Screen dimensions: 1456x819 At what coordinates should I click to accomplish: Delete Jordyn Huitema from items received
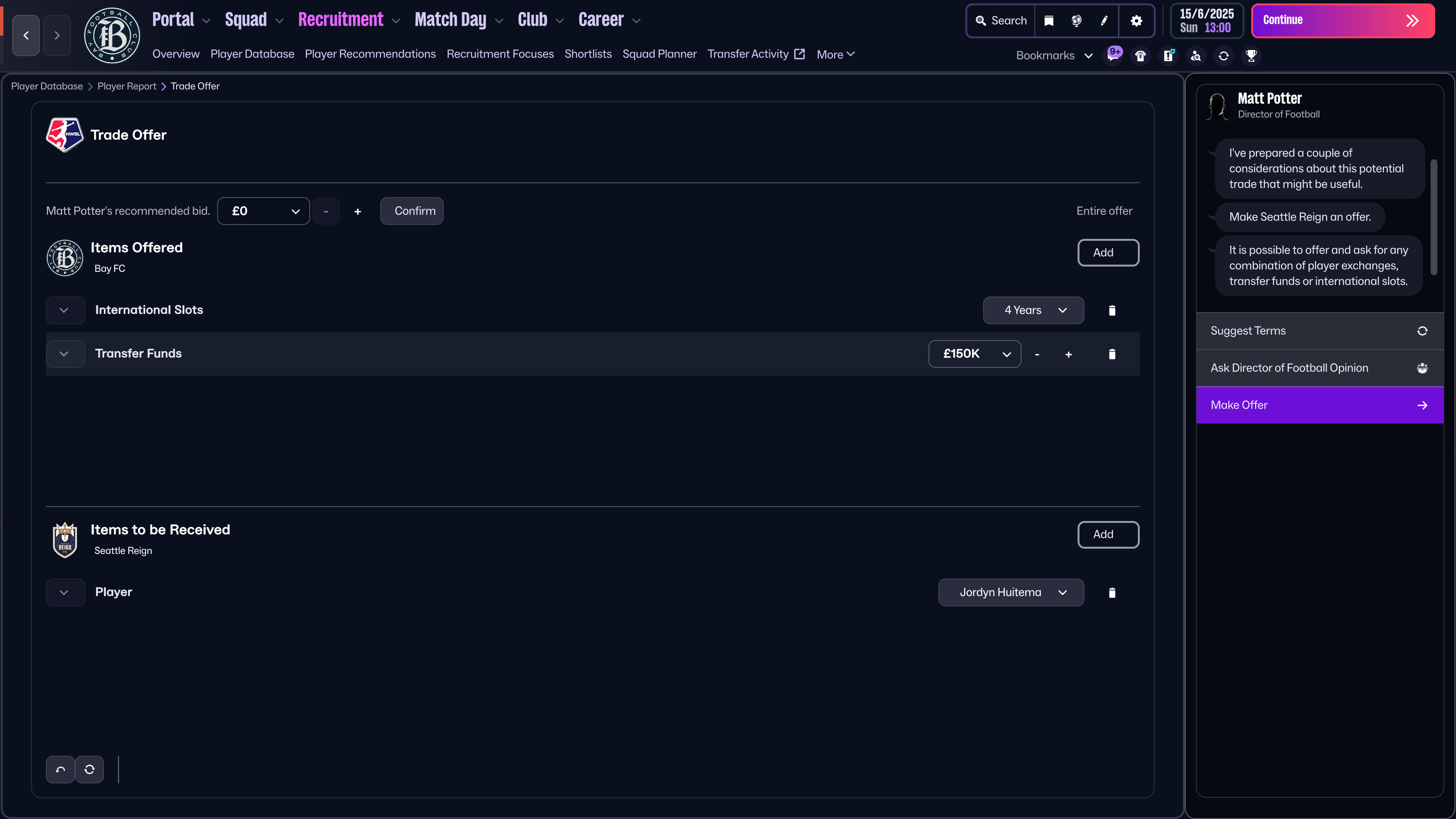click(x=1112, y=592)
